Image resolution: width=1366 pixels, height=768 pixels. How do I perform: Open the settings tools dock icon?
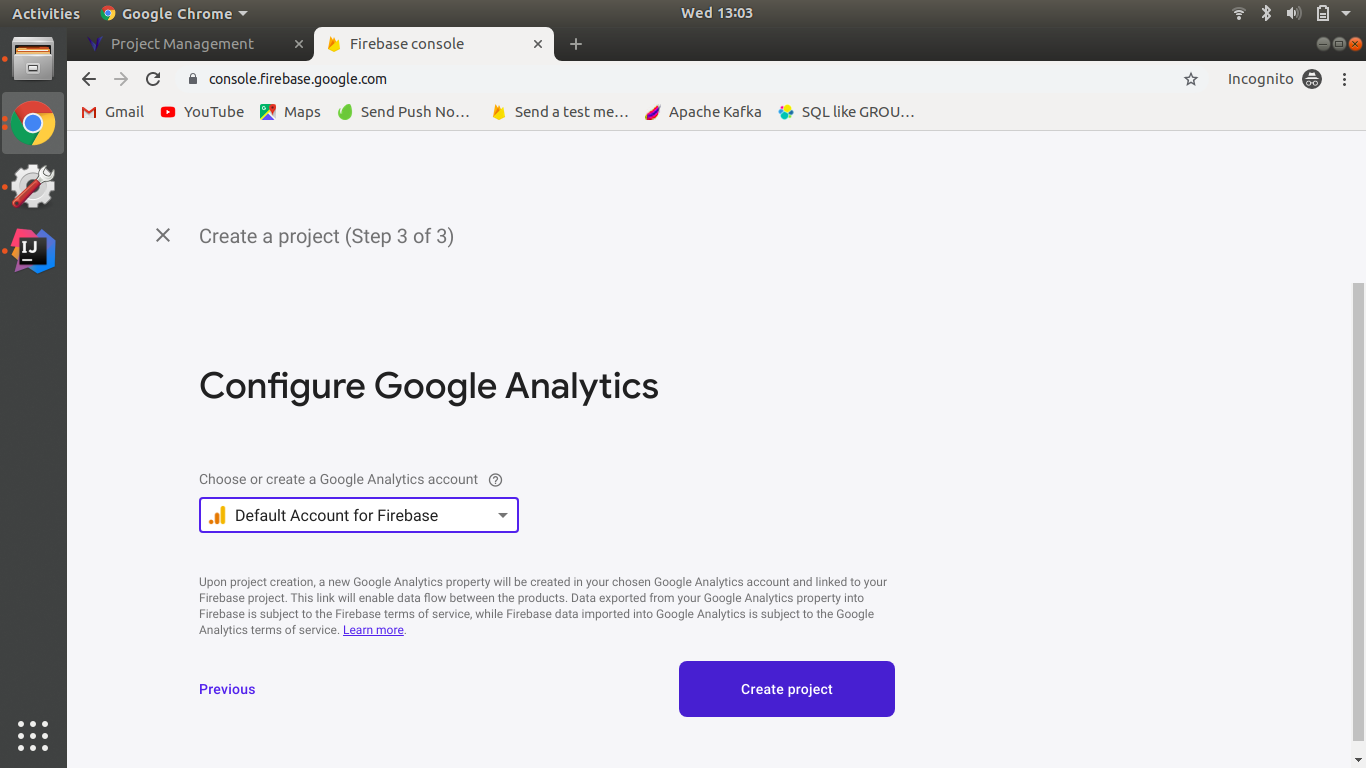coord(33,186)
